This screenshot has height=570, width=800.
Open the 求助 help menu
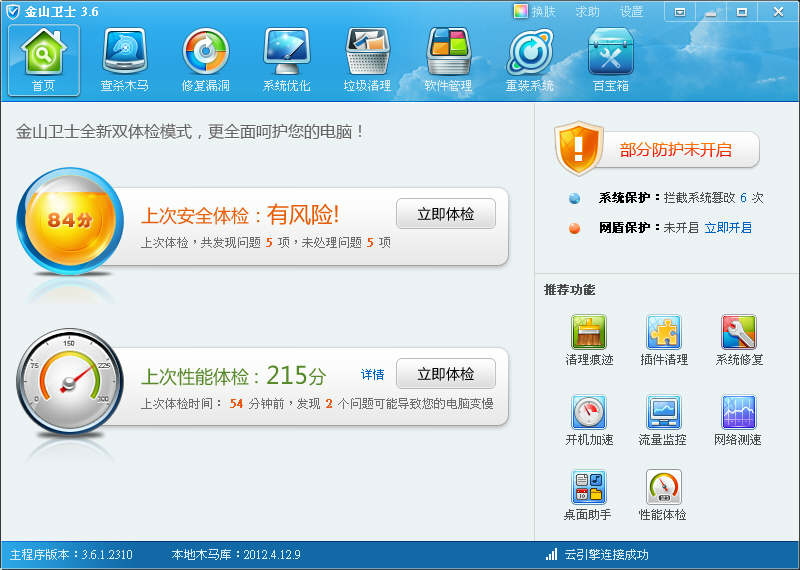pyautogui.click(x=587, y=11)
